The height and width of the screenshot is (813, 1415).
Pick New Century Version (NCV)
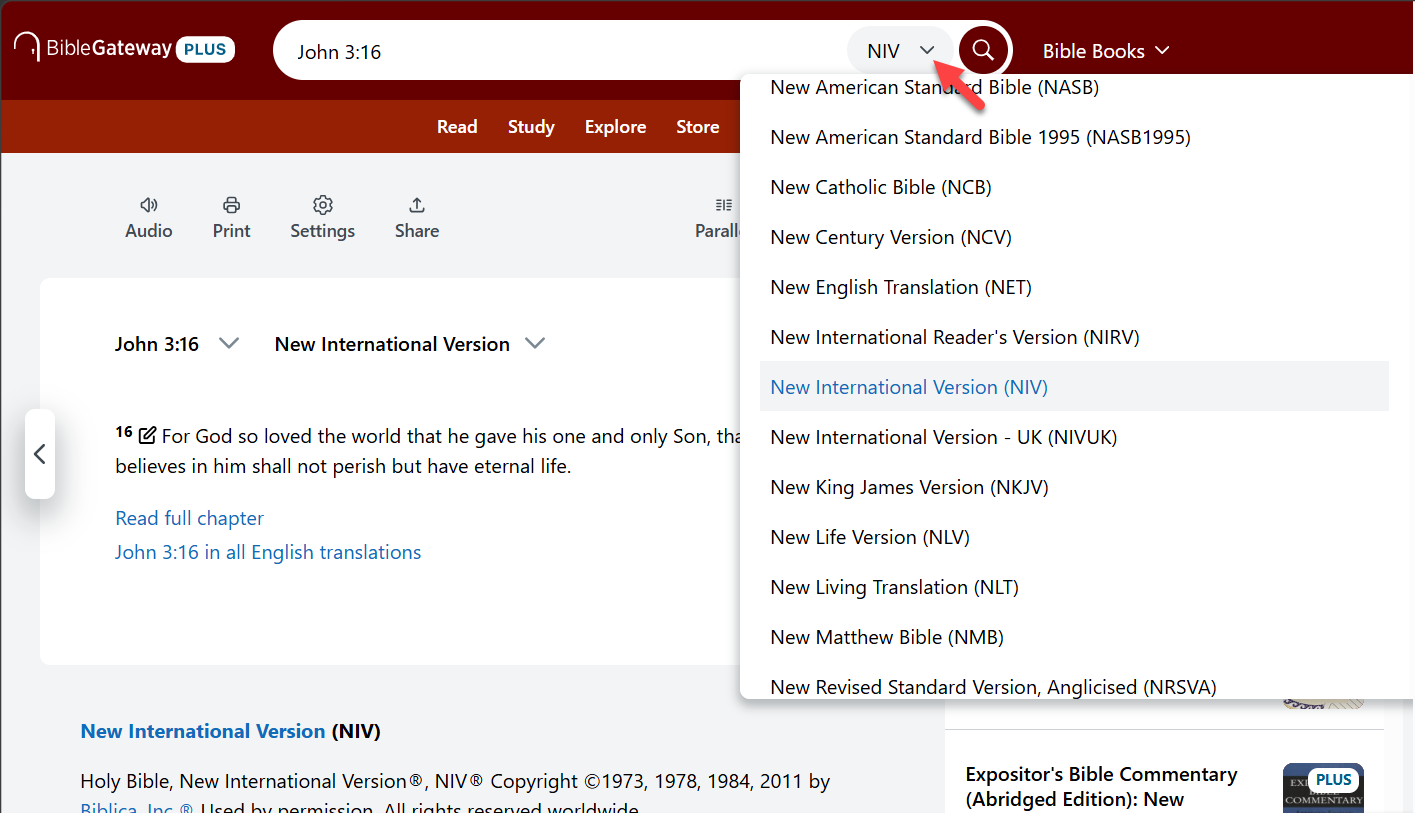1074,237
